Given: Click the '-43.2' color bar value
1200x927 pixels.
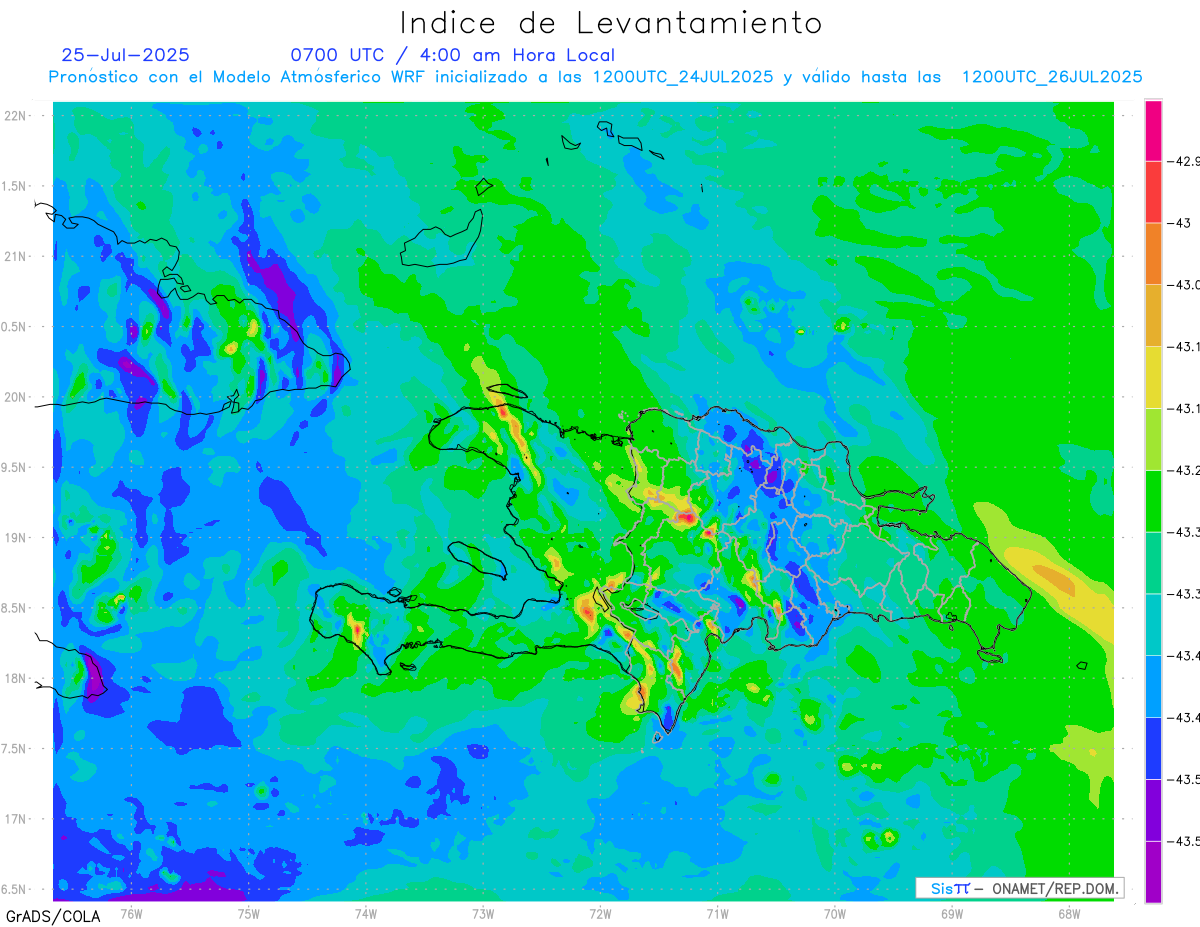Looking at the screenshot, I should coord(1186,470).
